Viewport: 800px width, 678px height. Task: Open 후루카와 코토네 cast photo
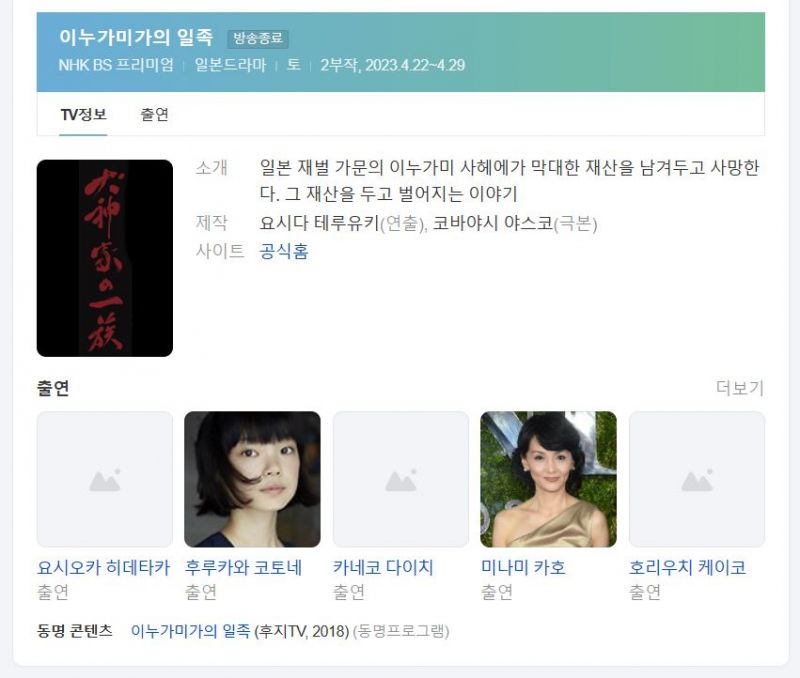click(253, 480)
